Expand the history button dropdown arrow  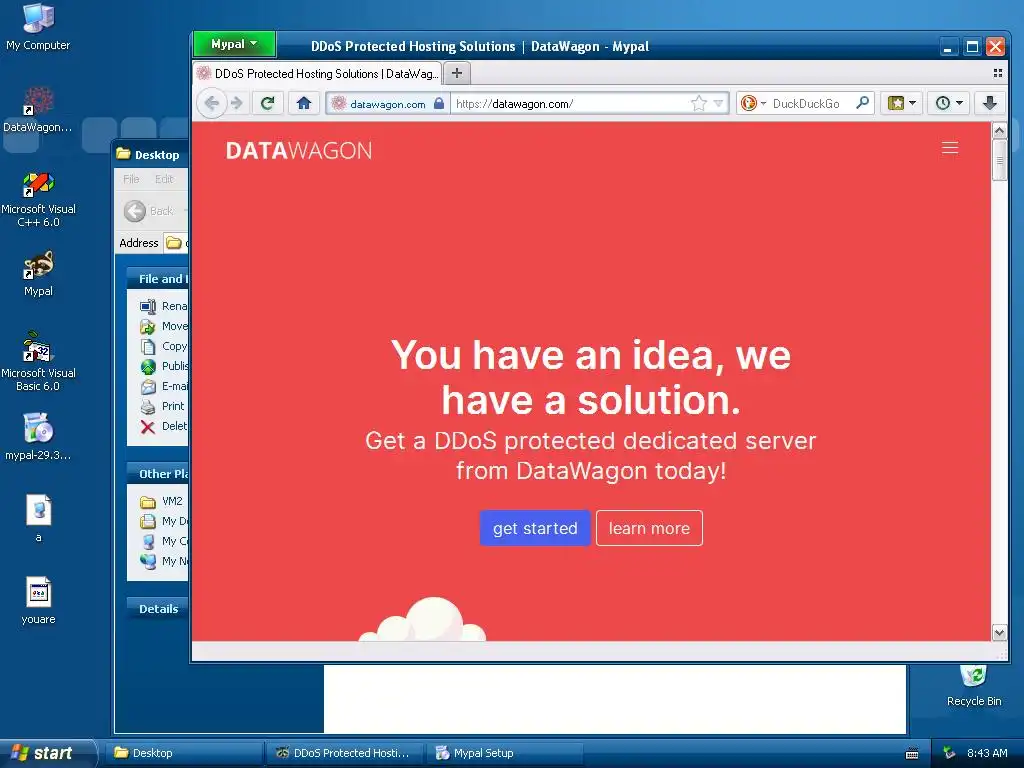[x=959, y=103]
